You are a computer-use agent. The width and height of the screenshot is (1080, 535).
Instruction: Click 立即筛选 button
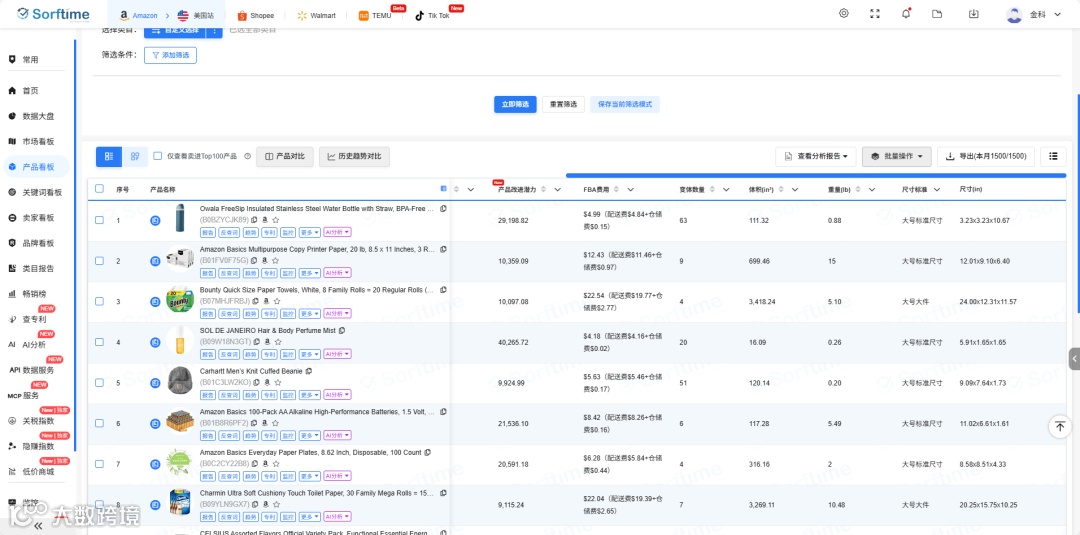point(515,104)
